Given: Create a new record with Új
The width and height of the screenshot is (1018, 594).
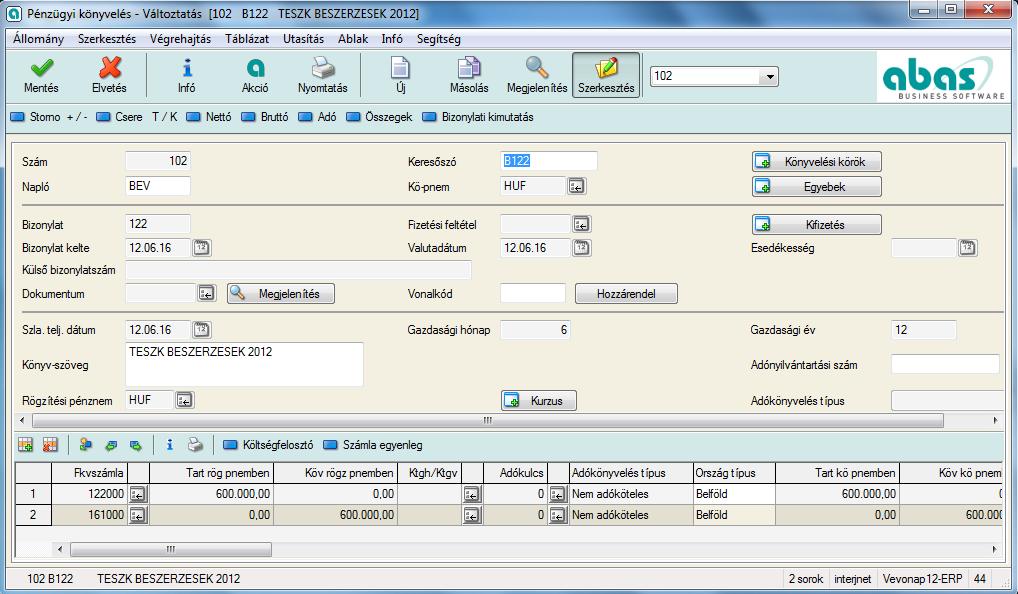Looking at the screenshot, I should click(401, 75).
